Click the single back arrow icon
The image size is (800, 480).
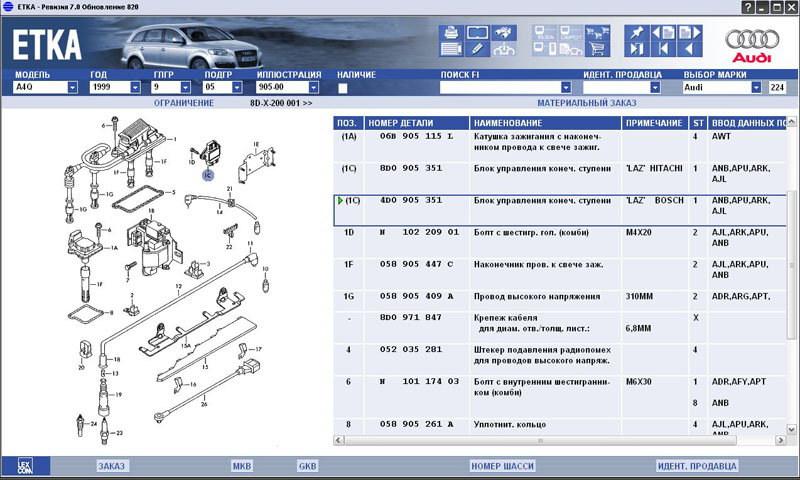point(689,49)
